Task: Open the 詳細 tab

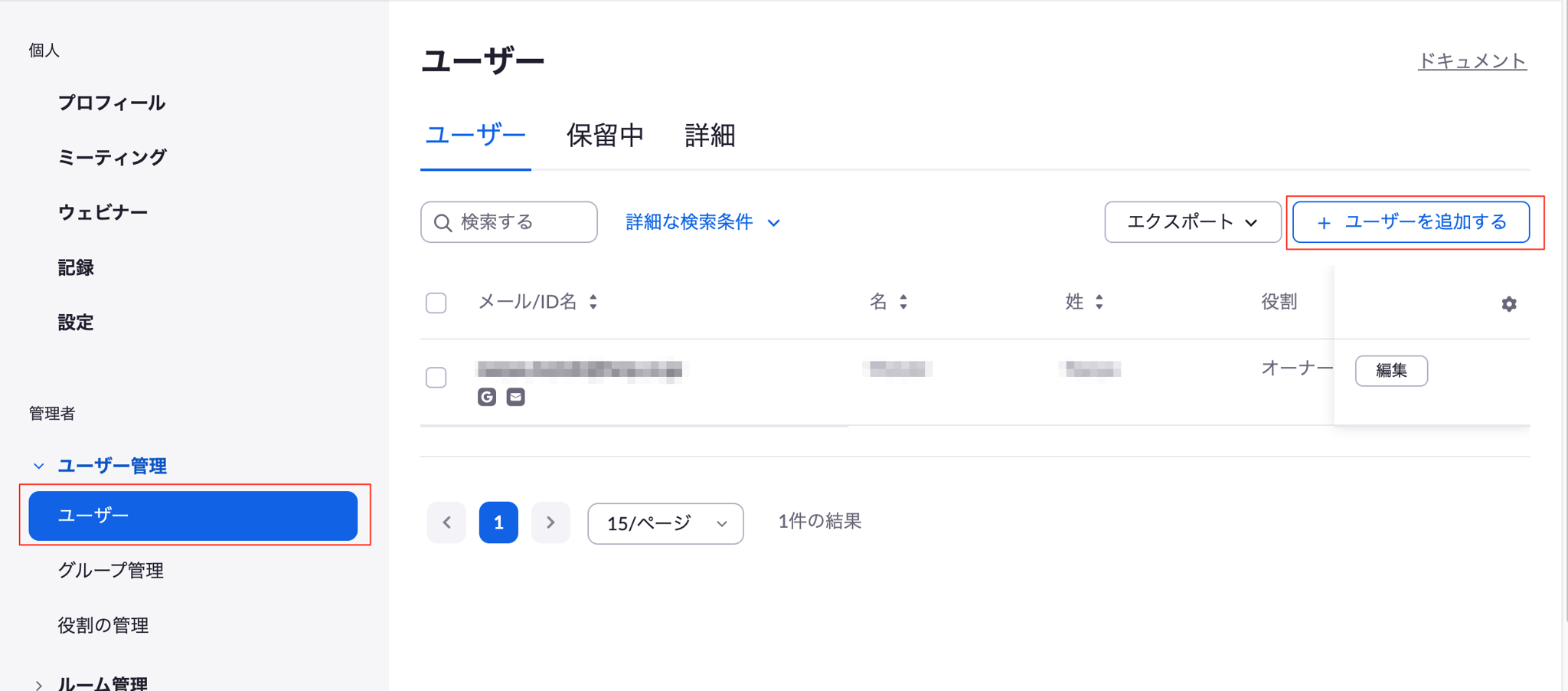Action: [x=710, y=136]
